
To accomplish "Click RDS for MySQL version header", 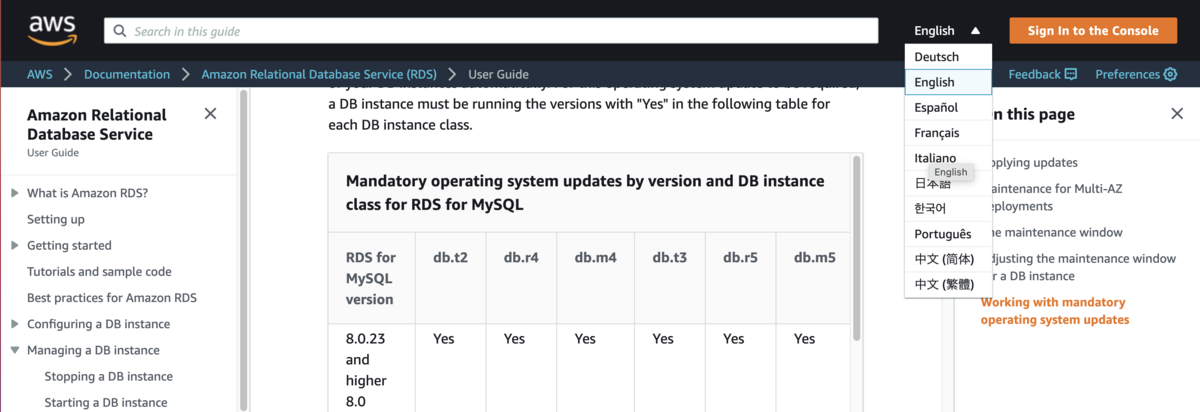I will tap(371, 278).
